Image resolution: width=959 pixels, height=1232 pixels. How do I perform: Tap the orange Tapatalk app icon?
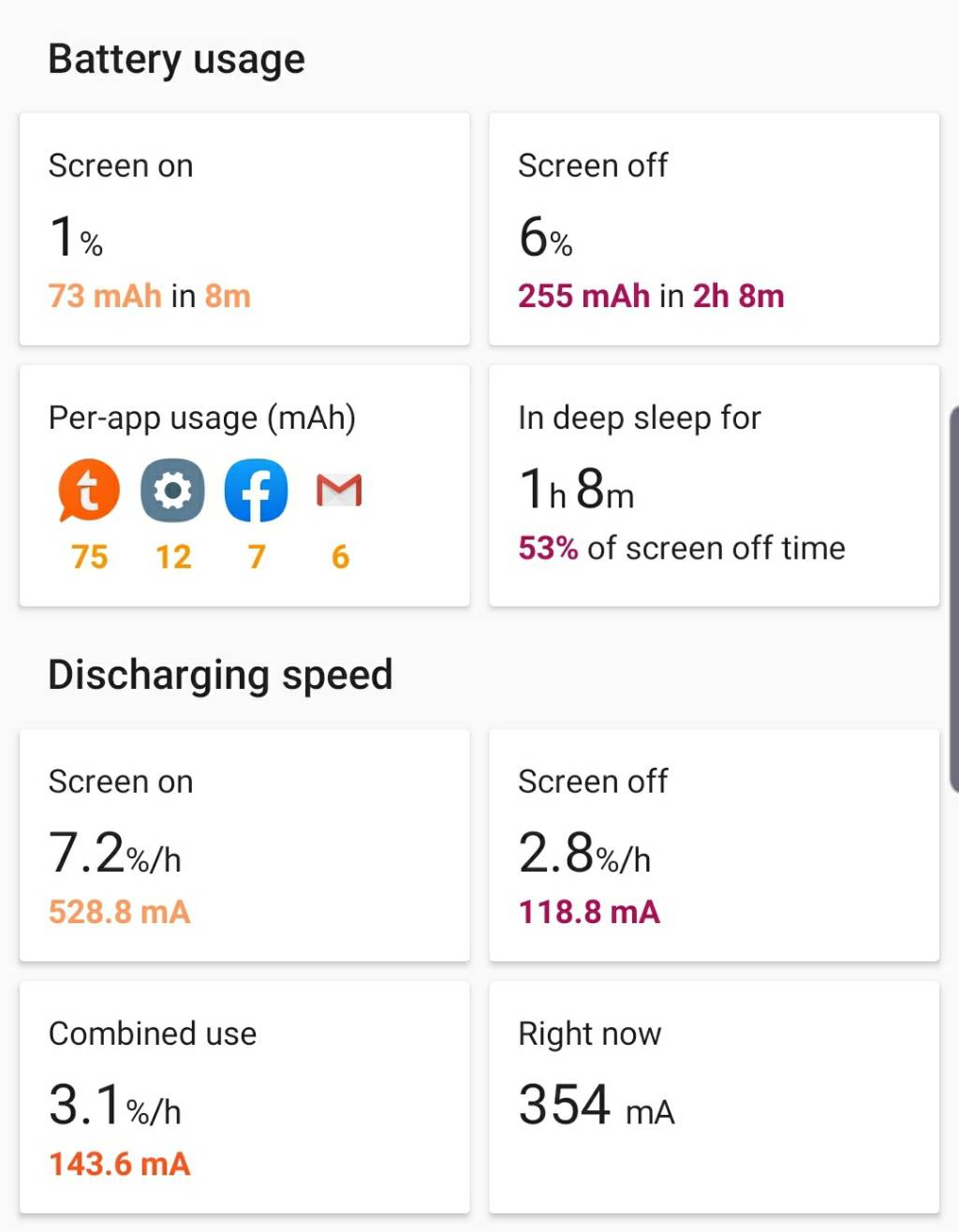pos(89,491)
